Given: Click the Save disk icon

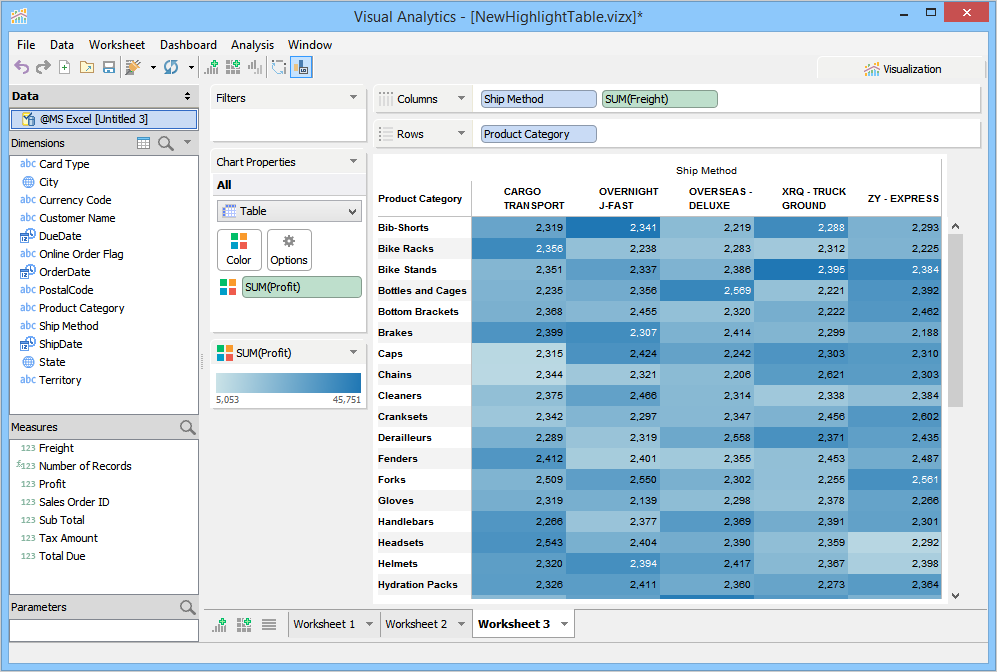Looking at the screenshot, I should [108, 67].
